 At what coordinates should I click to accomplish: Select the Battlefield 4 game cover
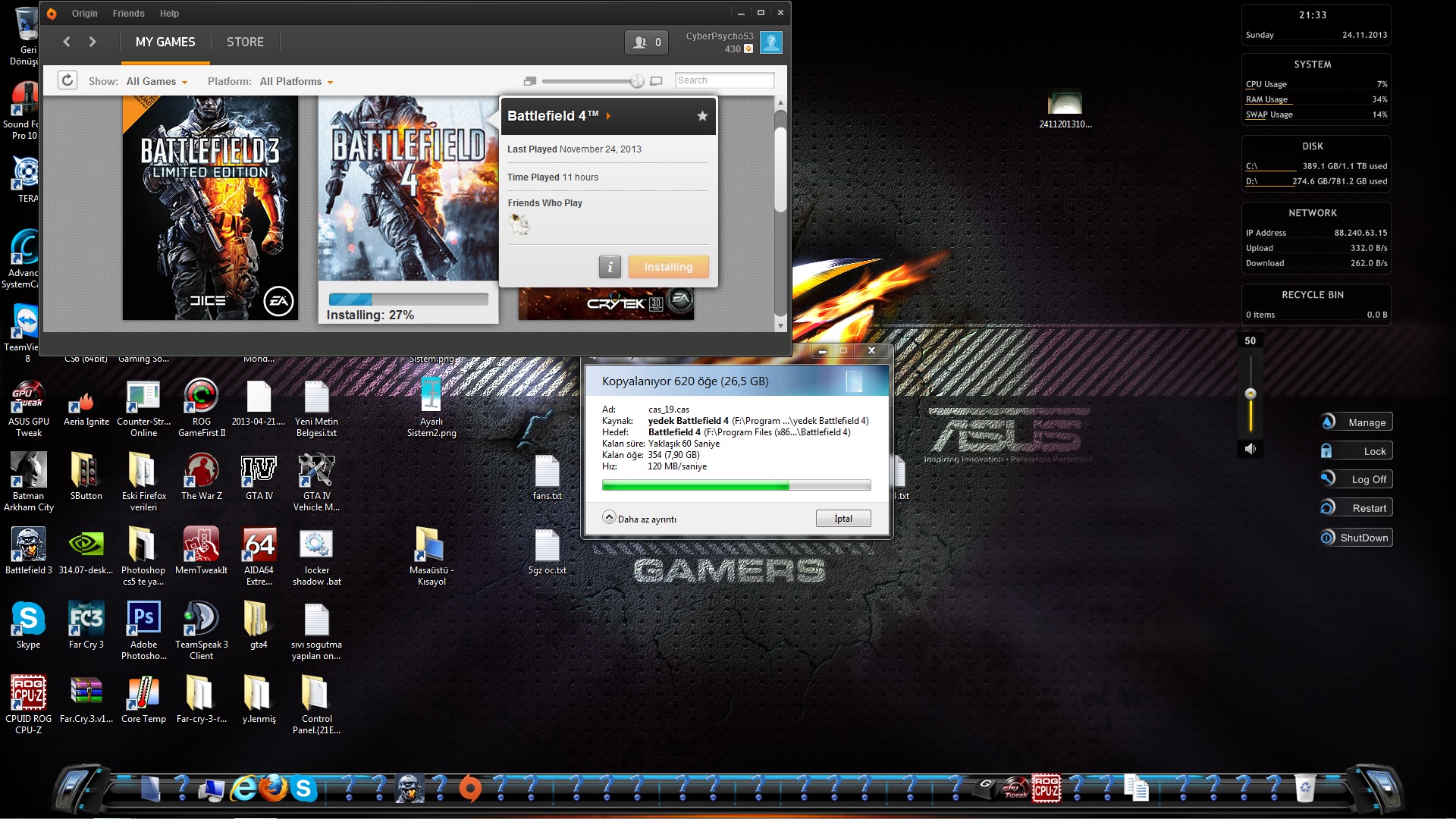(408, 189)
